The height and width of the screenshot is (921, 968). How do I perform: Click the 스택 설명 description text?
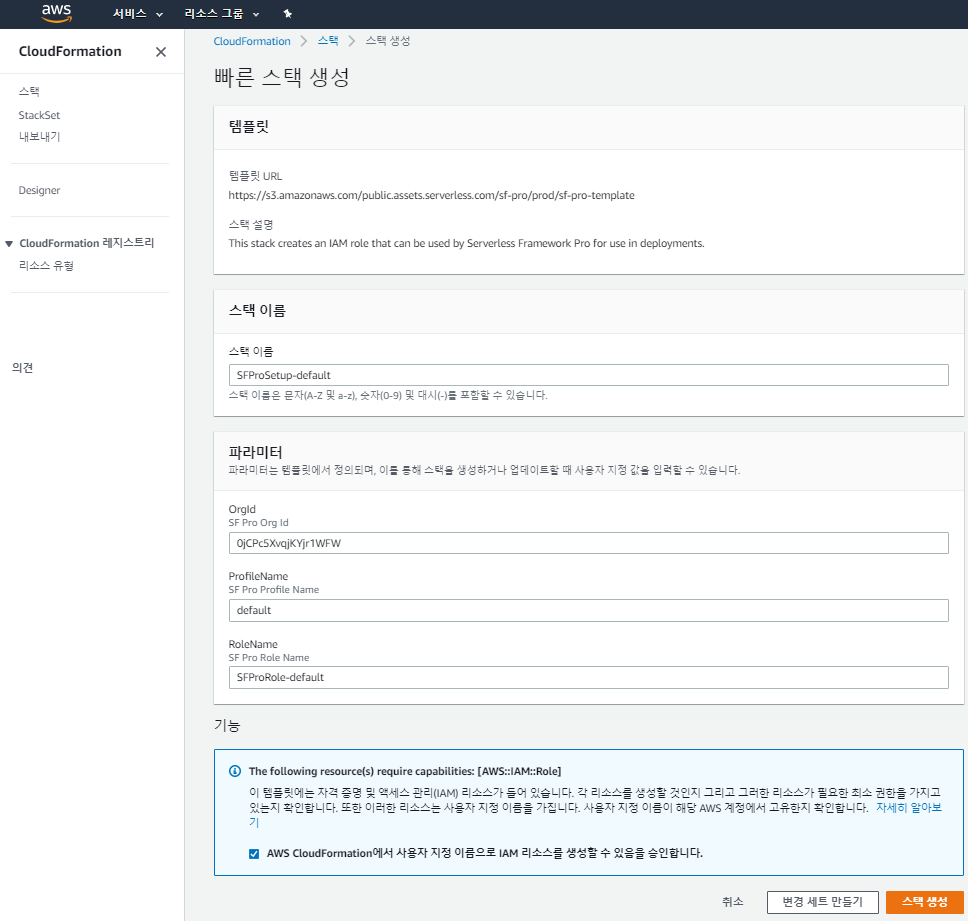[466, 244]
